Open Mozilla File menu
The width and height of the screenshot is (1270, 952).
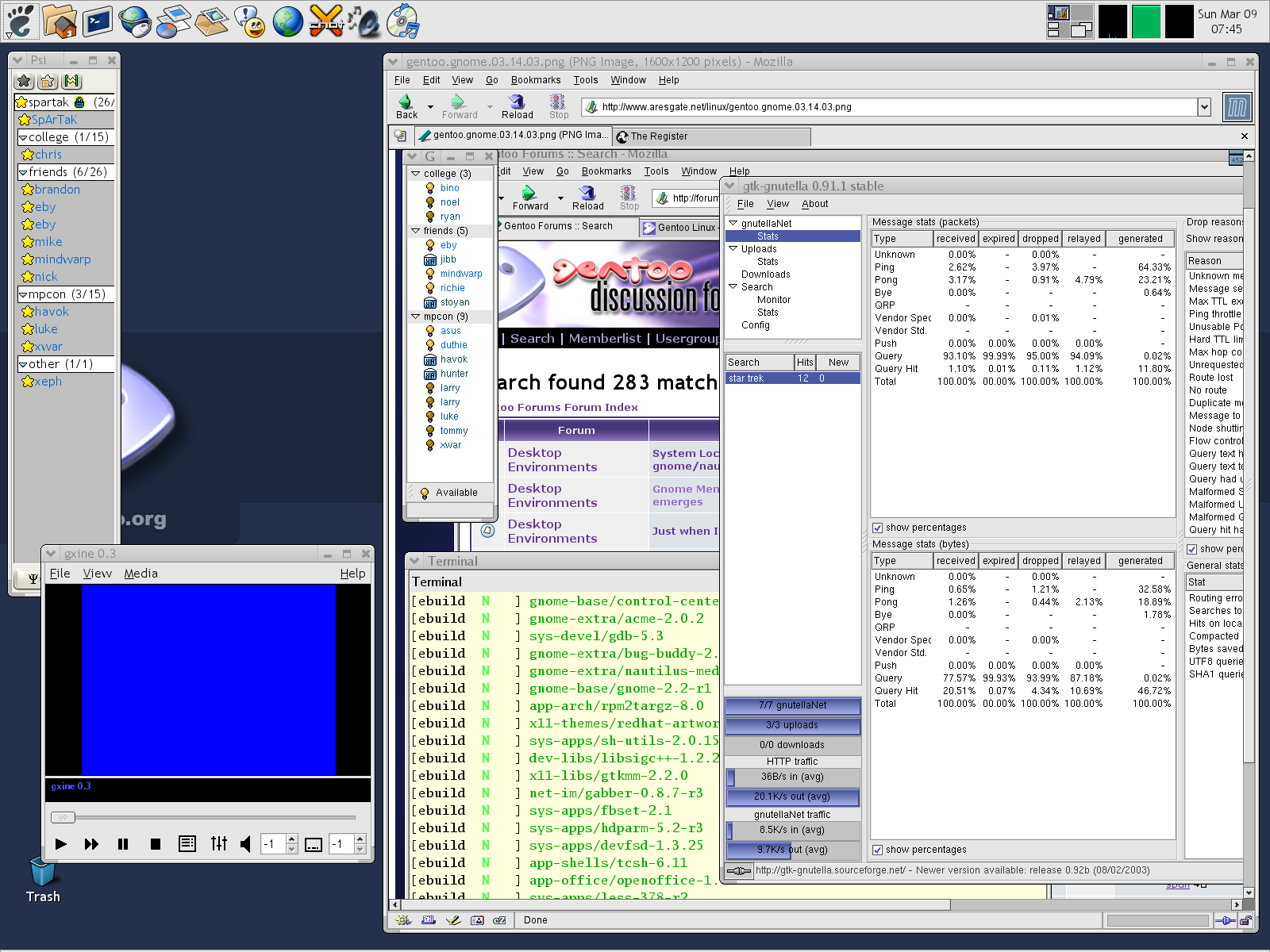pos(402,80)
